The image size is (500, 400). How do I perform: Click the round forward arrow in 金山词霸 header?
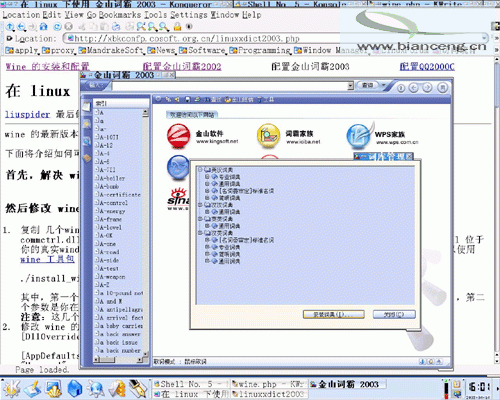(x=427, y=88)
